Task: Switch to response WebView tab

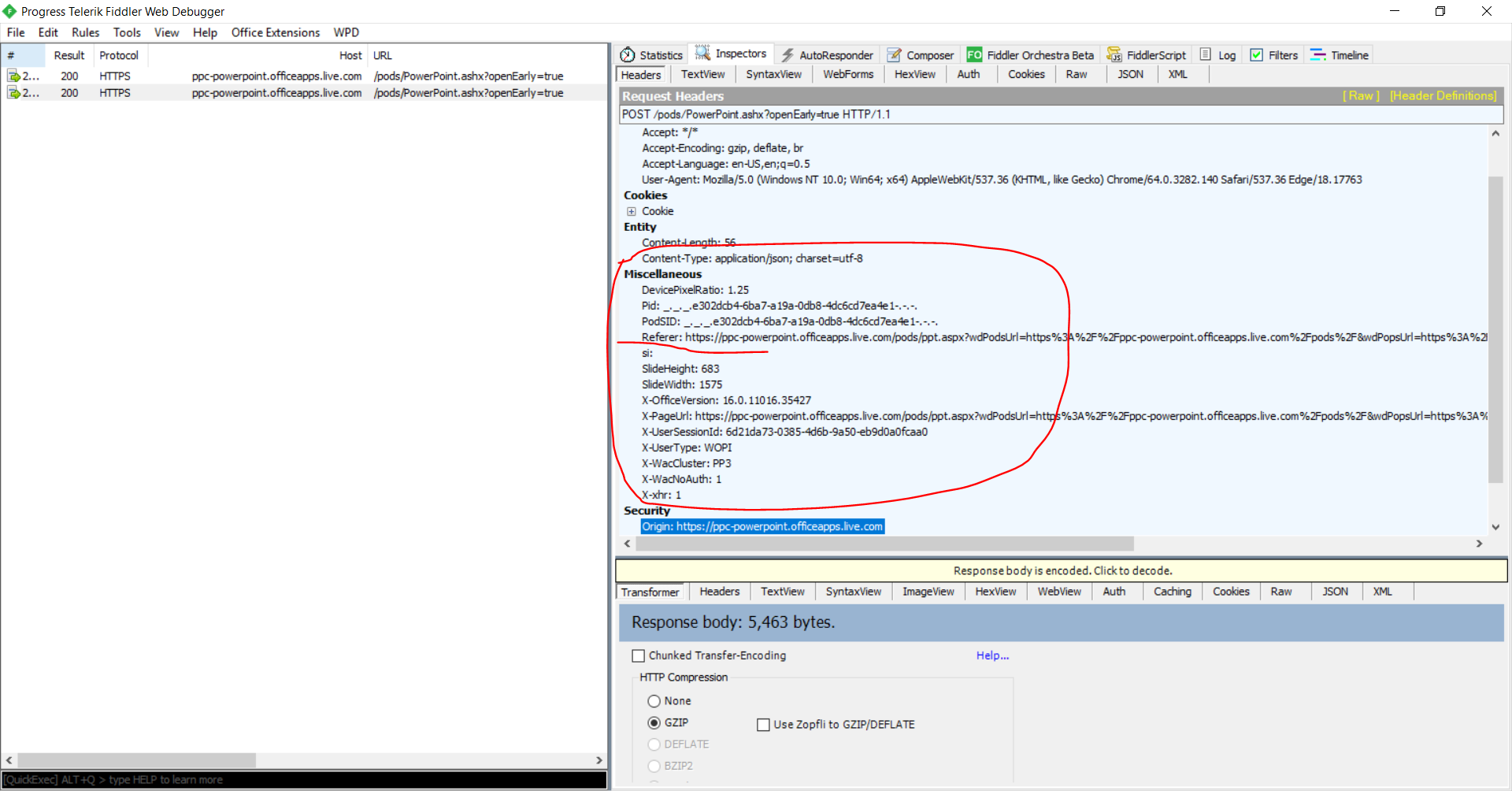Action: click(x=1059, y=592)
